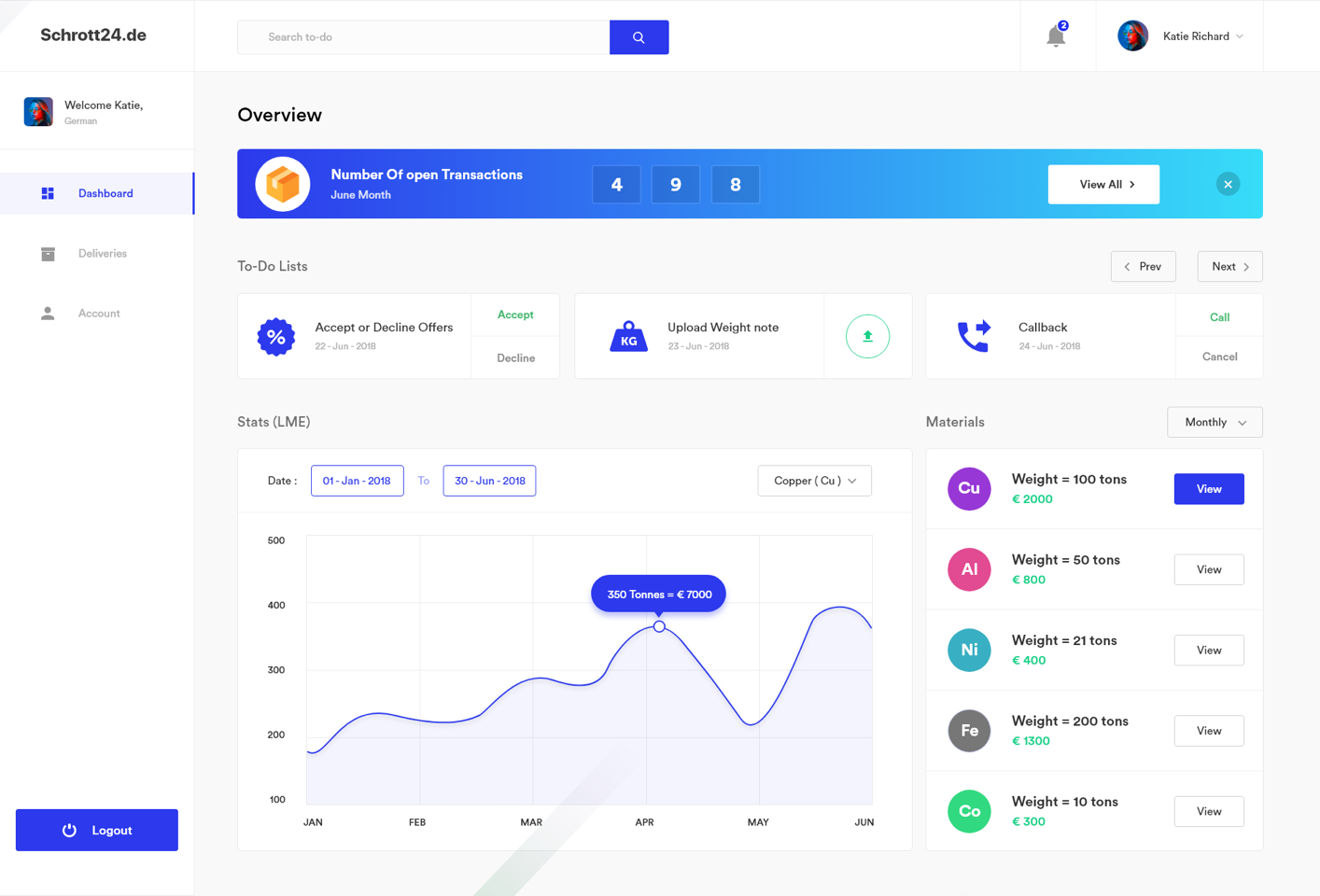Click the search magnifier button

639,37
